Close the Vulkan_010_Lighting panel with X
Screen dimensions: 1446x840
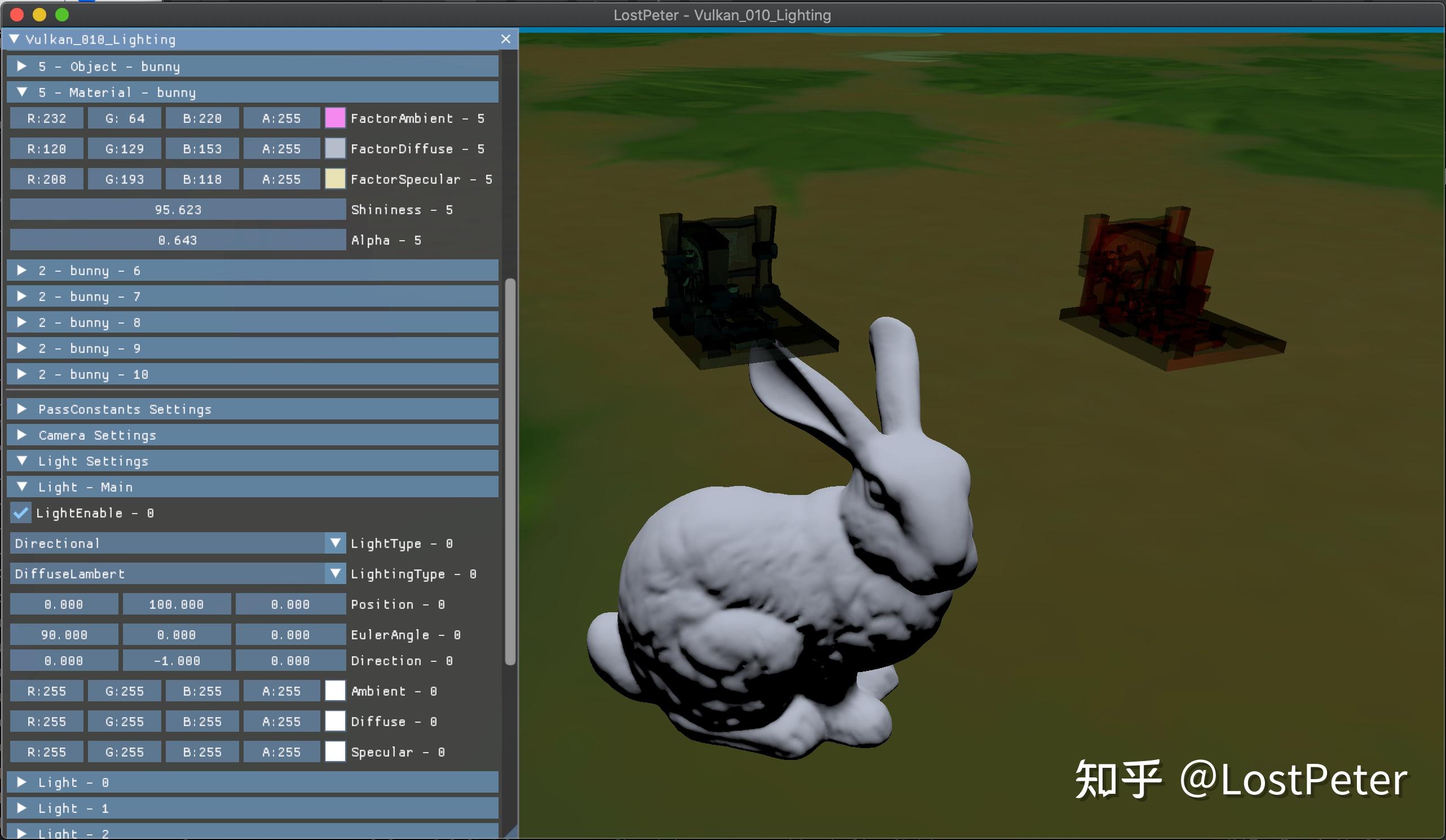point(505,39)
